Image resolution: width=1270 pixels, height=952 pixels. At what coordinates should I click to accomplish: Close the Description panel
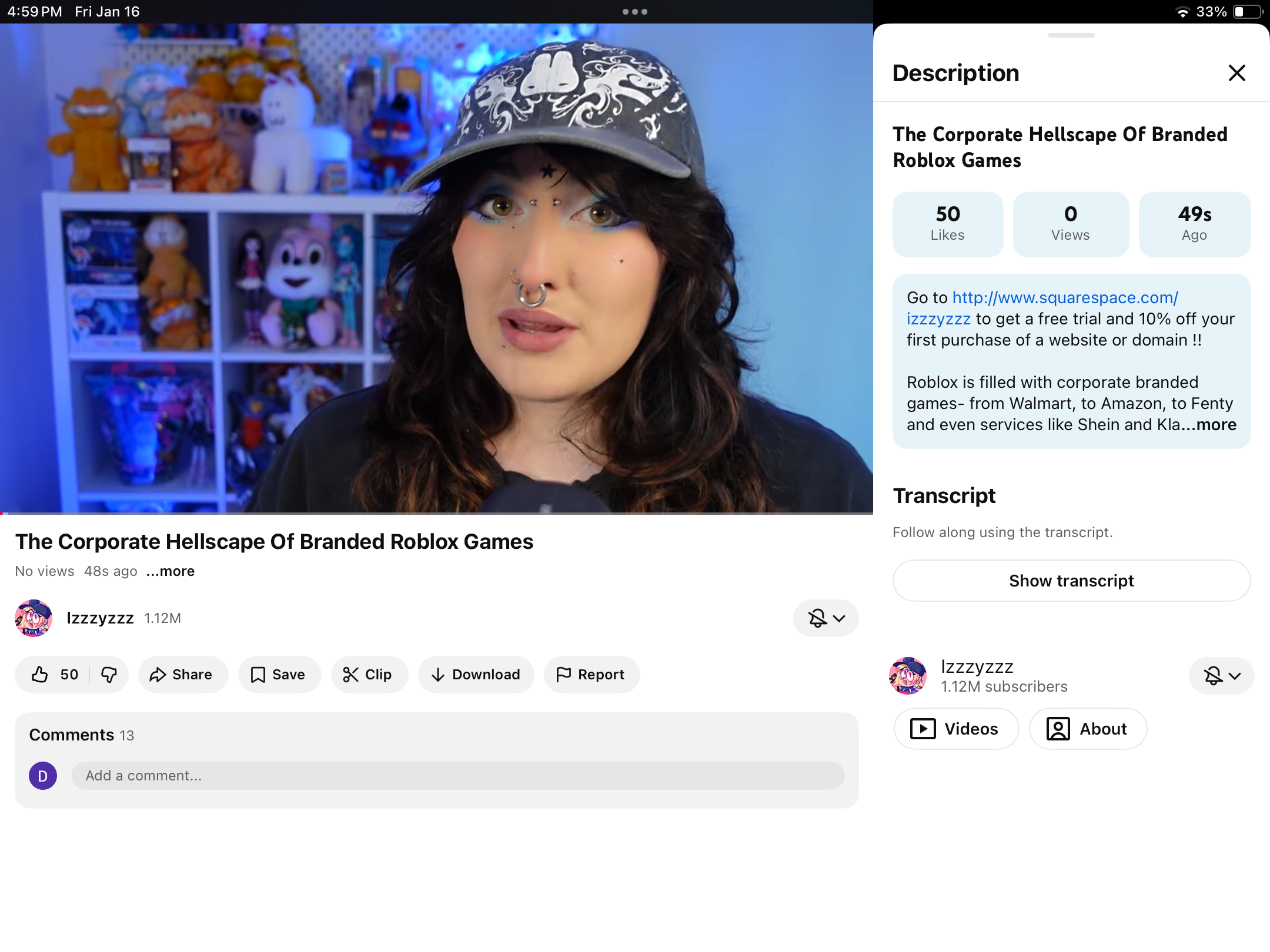tap(1236, 73)
